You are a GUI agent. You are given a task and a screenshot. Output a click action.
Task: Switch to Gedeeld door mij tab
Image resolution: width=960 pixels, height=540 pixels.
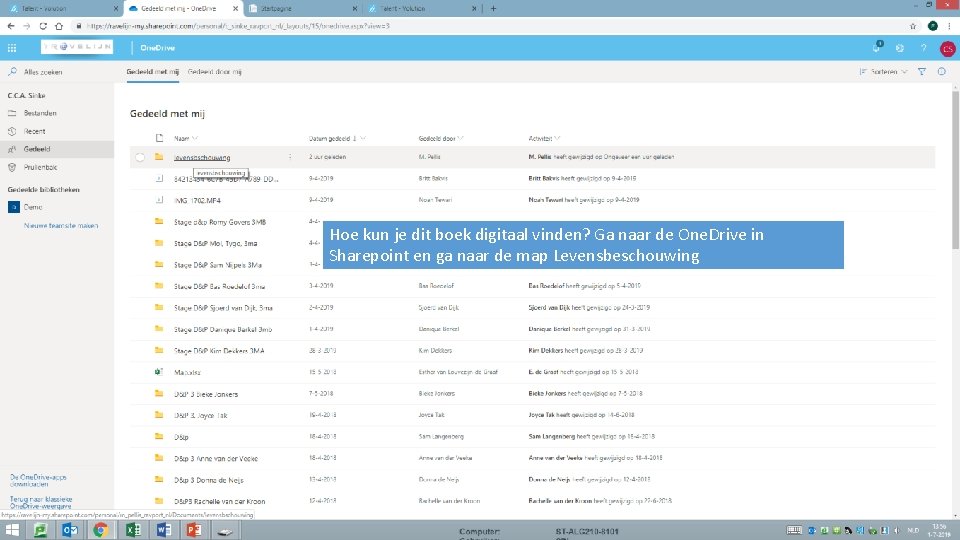214,72
